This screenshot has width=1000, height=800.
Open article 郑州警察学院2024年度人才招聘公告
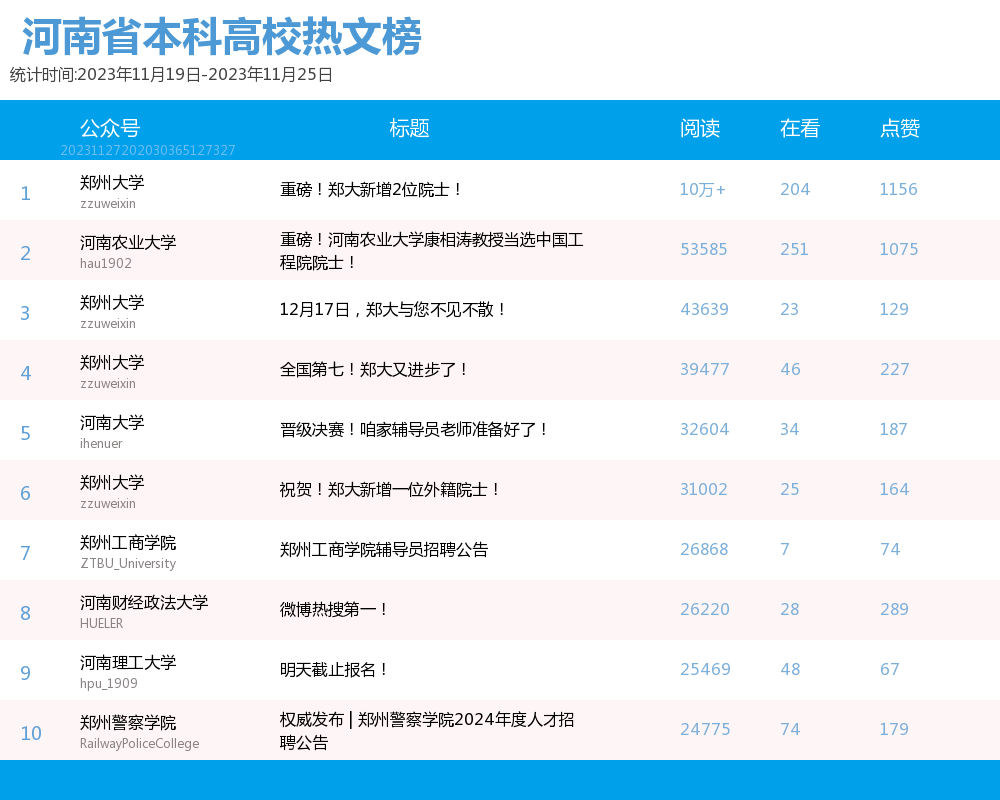427,730
